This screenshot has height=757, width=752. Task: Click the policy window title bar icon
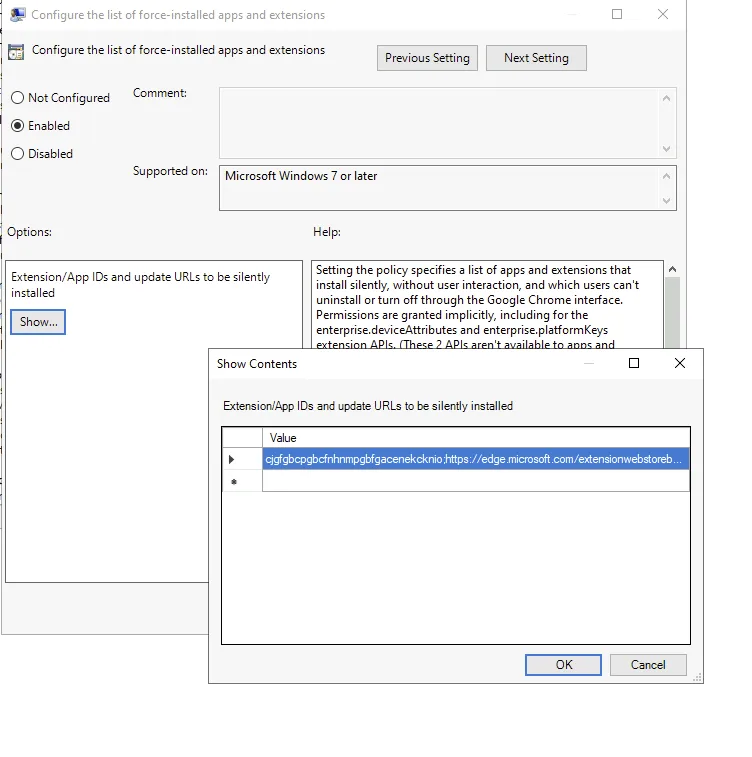(x=18, y=14)
